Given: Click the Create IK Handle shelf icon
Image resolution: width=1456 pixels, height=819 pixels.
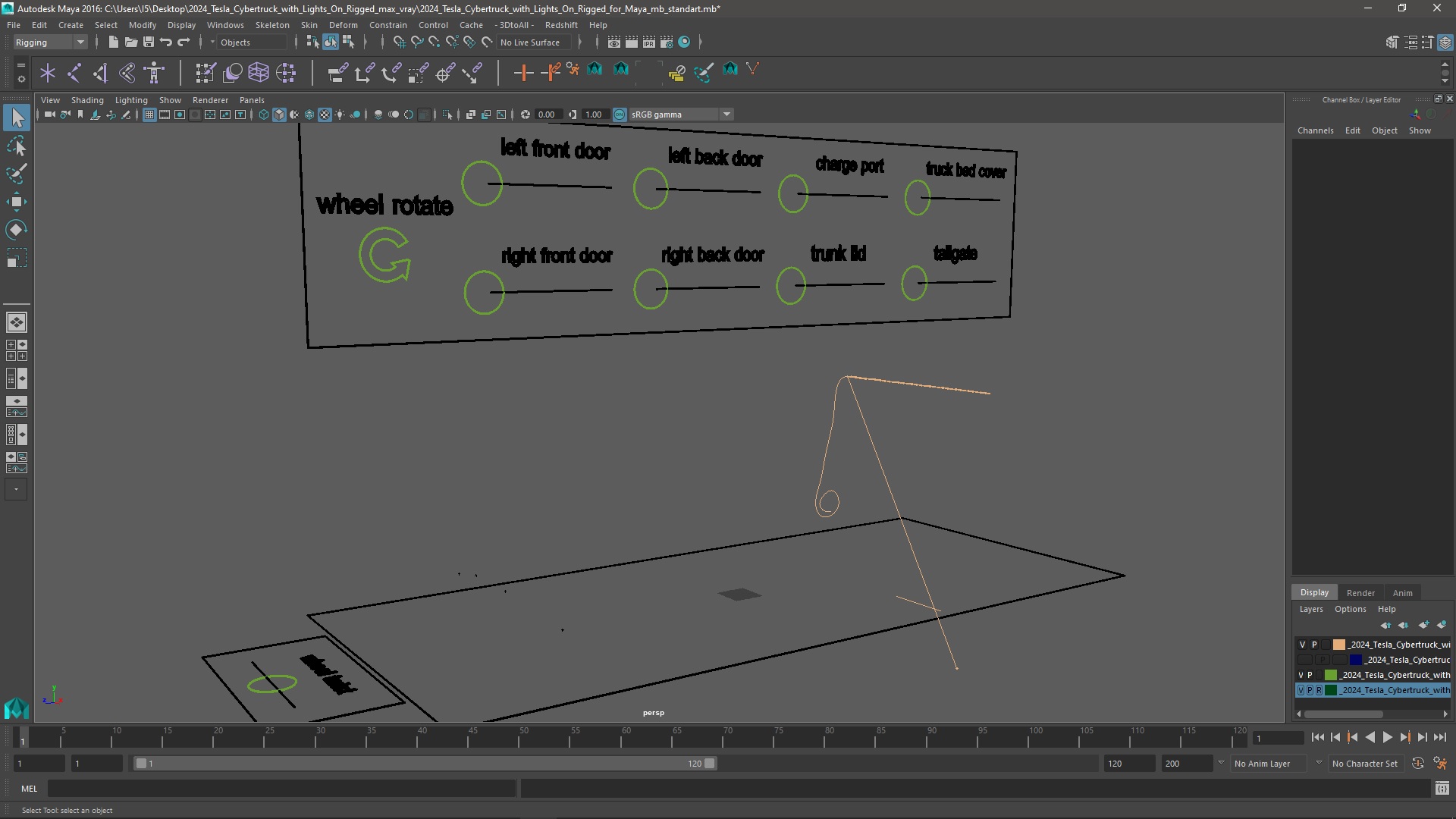Looking at the screenshot, I should click(x=101, y=73).
